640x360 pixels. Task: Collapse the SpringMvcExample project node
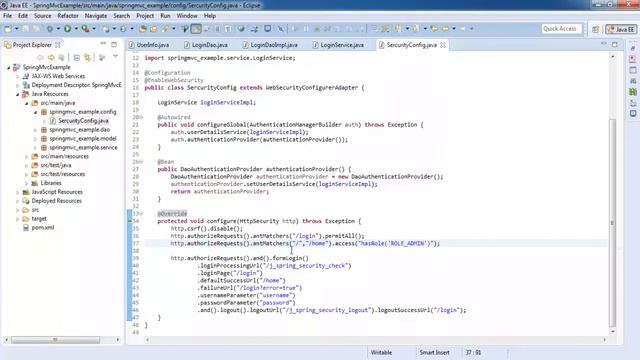pyautogui.click(x=9, y=67)
